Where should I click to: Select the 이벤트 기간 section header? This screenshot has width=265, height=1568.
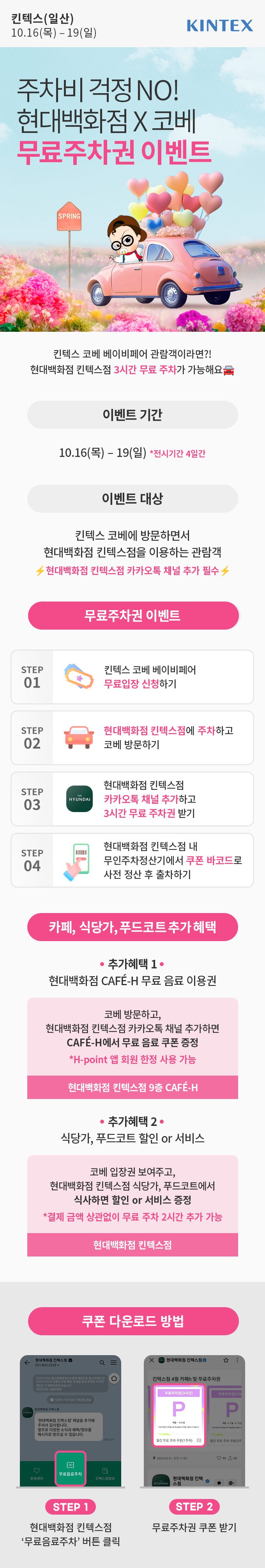point(132,414)
